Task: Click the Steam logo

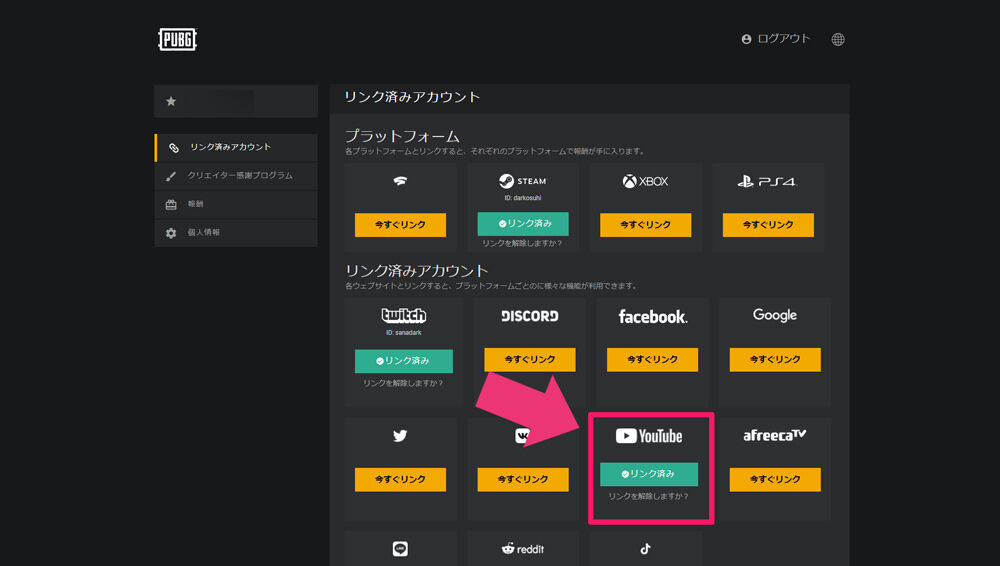Action: pyautogui.click(x=523, y=181)
